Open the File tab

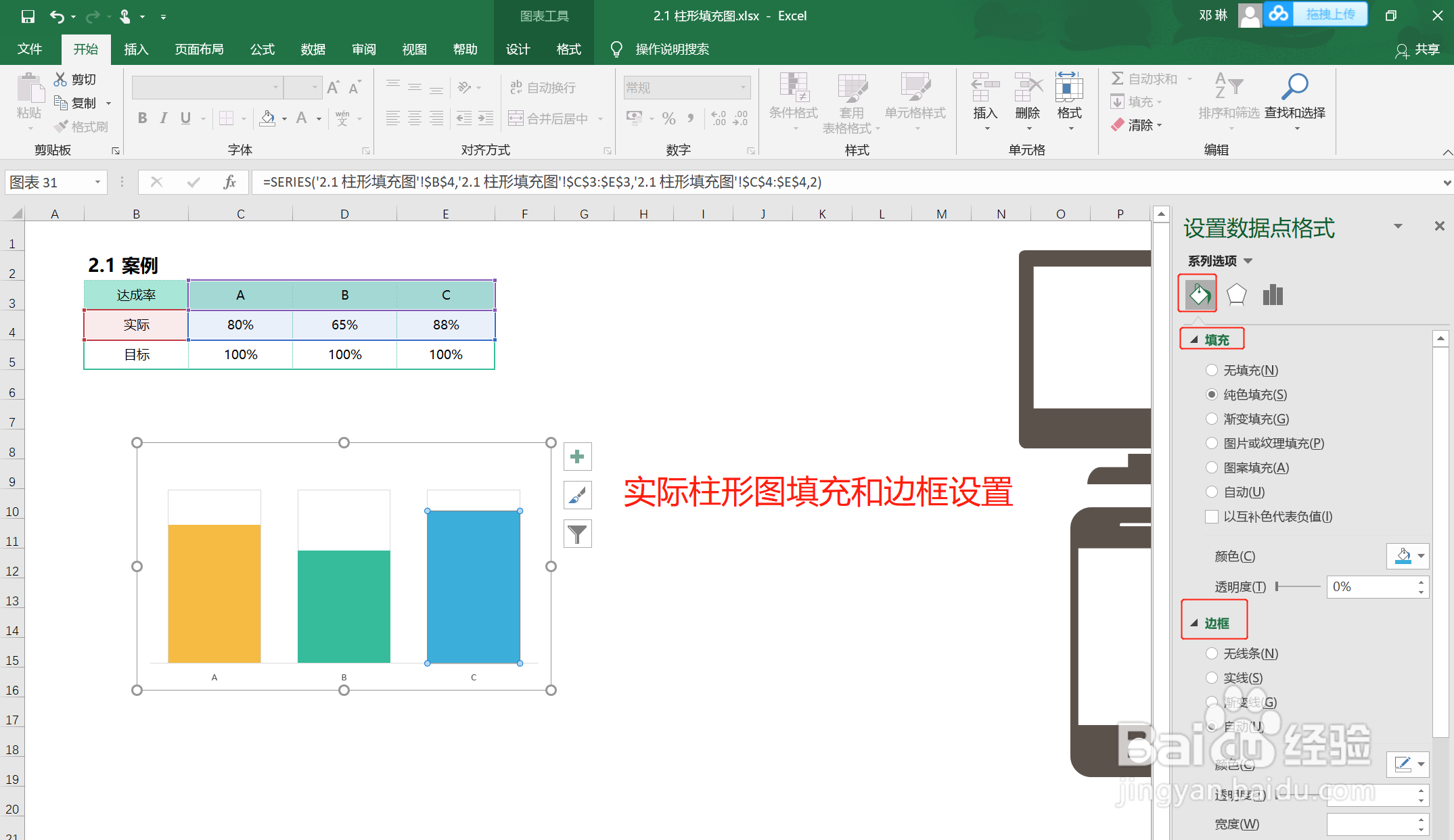pyautogui.click(x=29, y=49)
